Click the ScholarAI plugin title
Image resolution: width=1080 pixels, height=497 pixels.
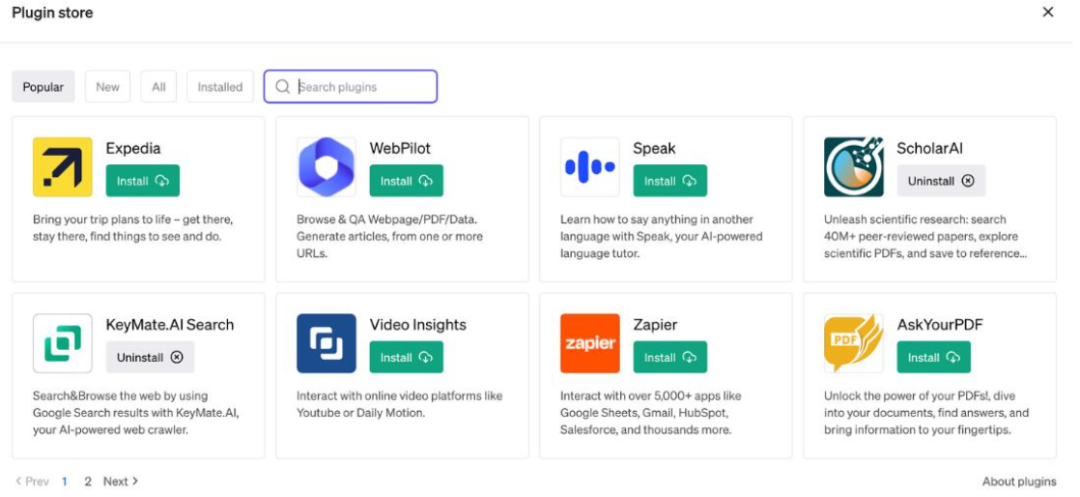pos(930,148)
